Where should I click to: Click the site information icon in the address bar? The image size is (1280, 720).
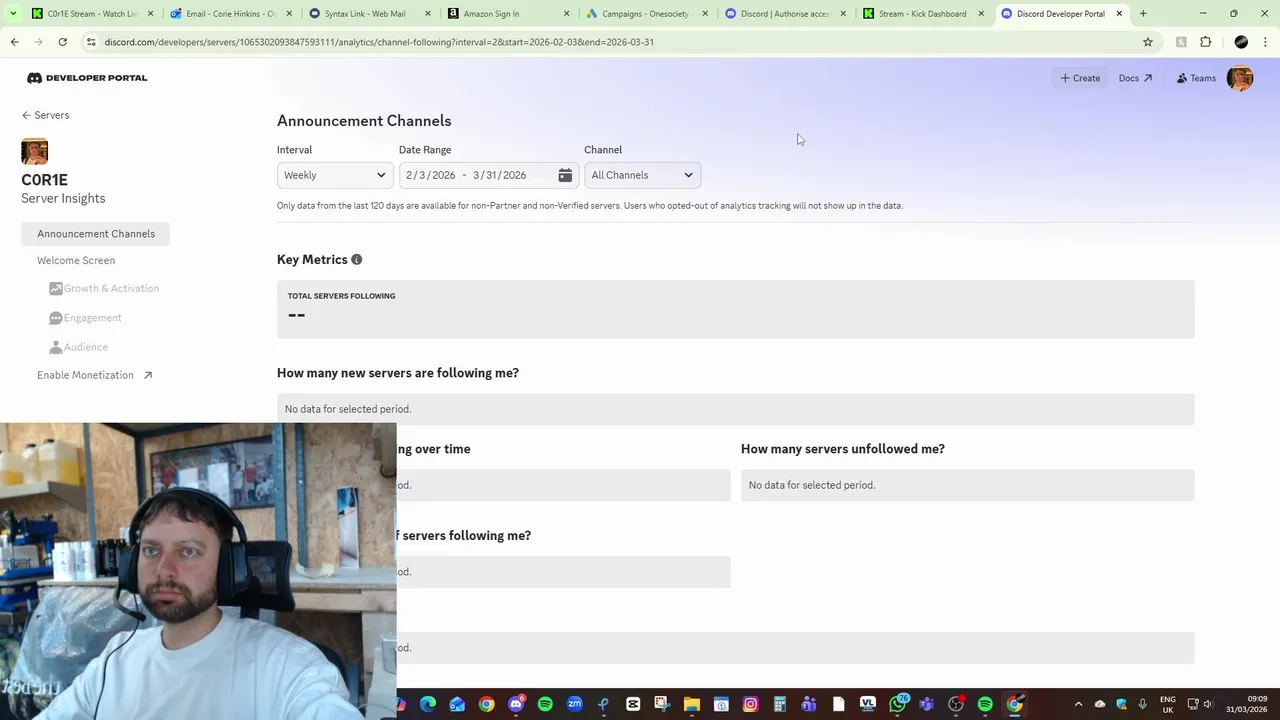91,42
